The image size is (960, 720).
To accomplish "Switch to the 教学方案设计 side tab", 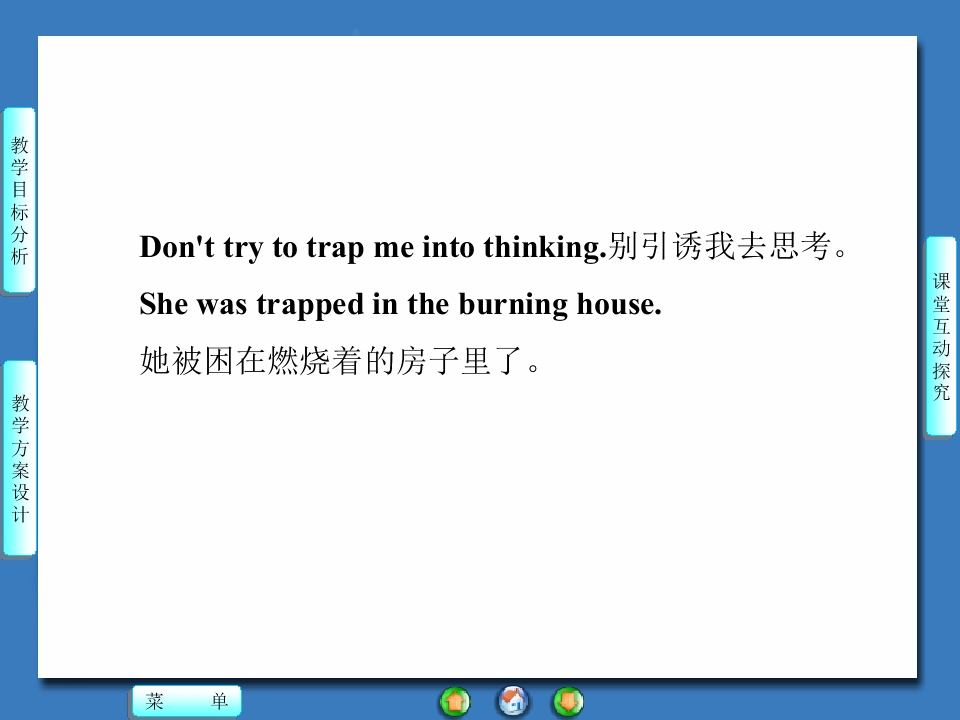I will (20, 458).
